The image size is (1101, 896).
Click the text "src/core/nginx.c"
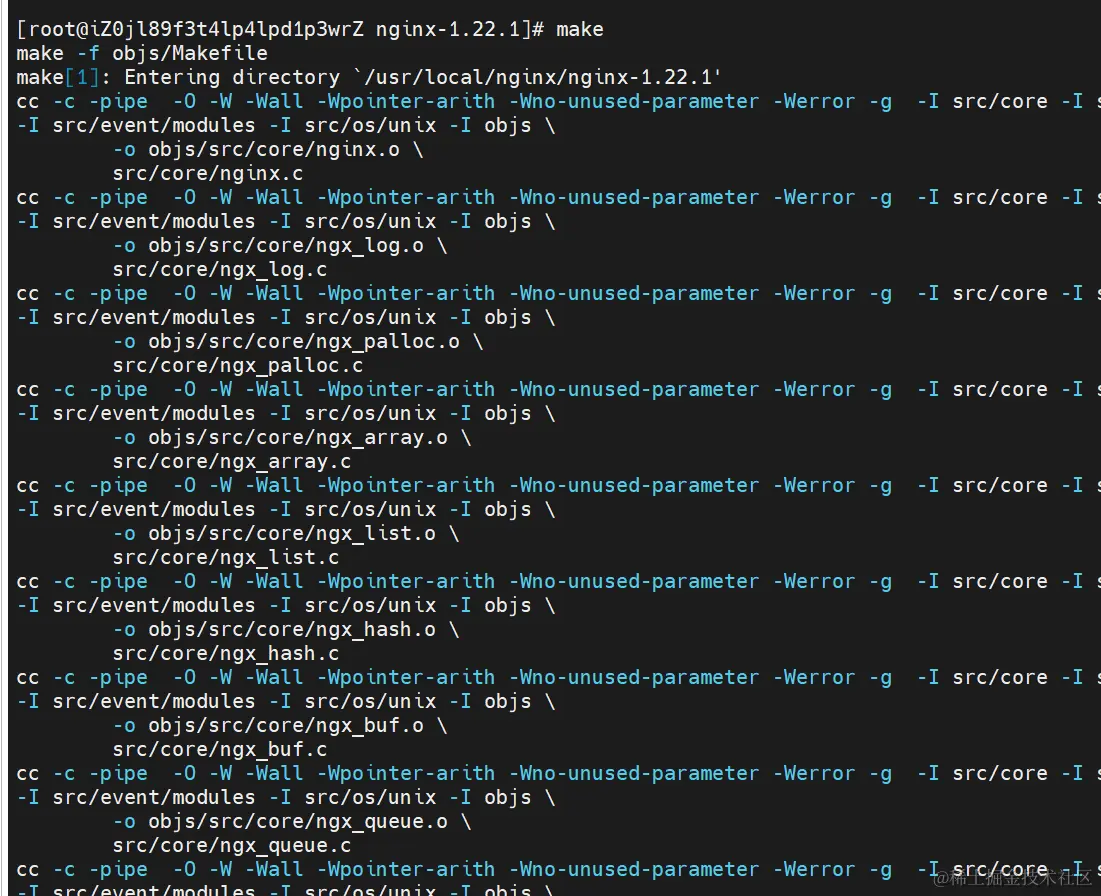208,173
